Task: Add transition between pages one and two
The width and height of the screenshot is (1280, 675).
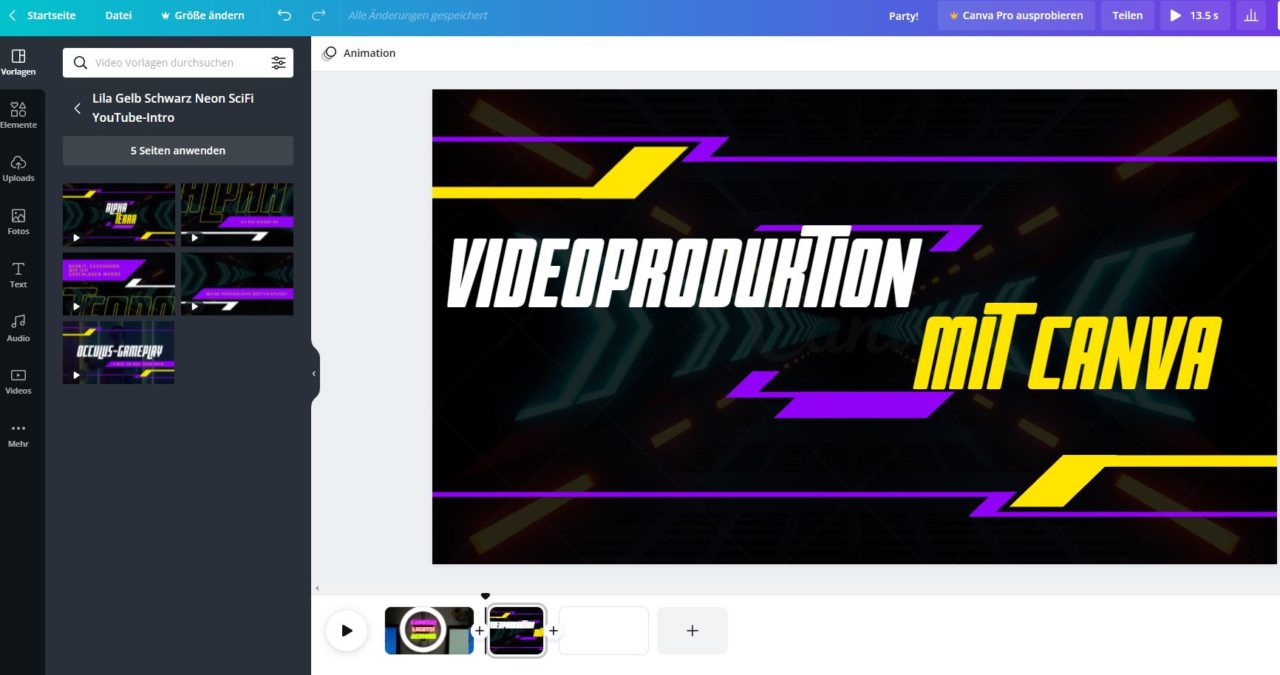Action: (x=479, y=631)
